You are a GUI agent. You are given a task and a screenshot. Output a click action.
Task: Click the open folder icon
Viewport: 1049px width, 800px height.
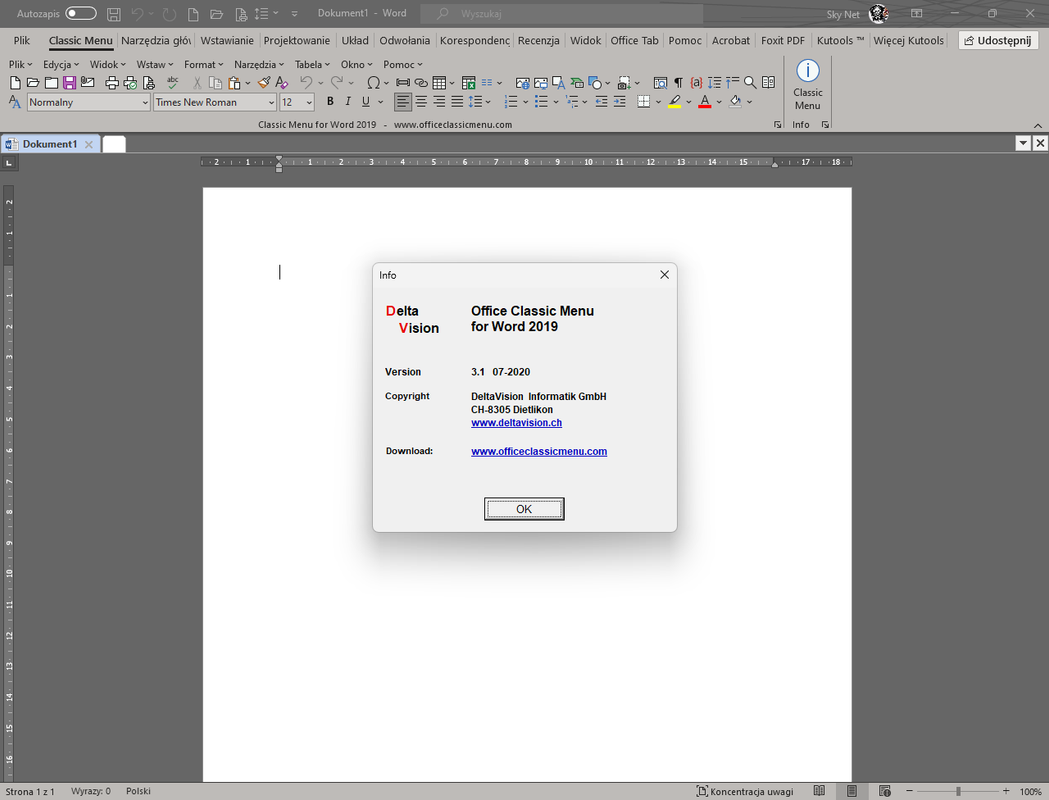[x=33, y=83]
